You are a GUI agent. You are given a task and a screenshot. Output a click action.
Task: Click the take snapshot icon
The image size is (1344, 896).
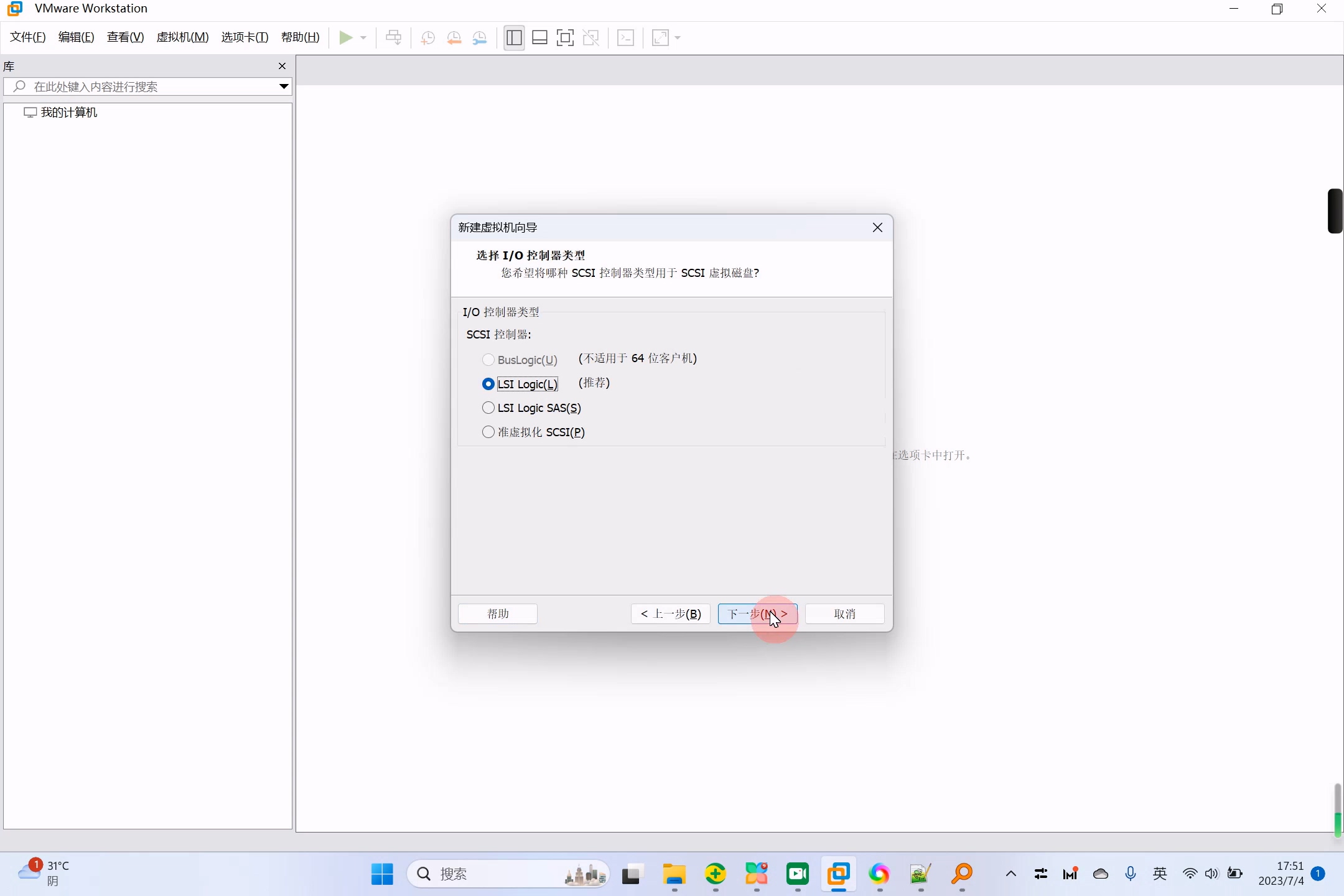pos(428,38)
